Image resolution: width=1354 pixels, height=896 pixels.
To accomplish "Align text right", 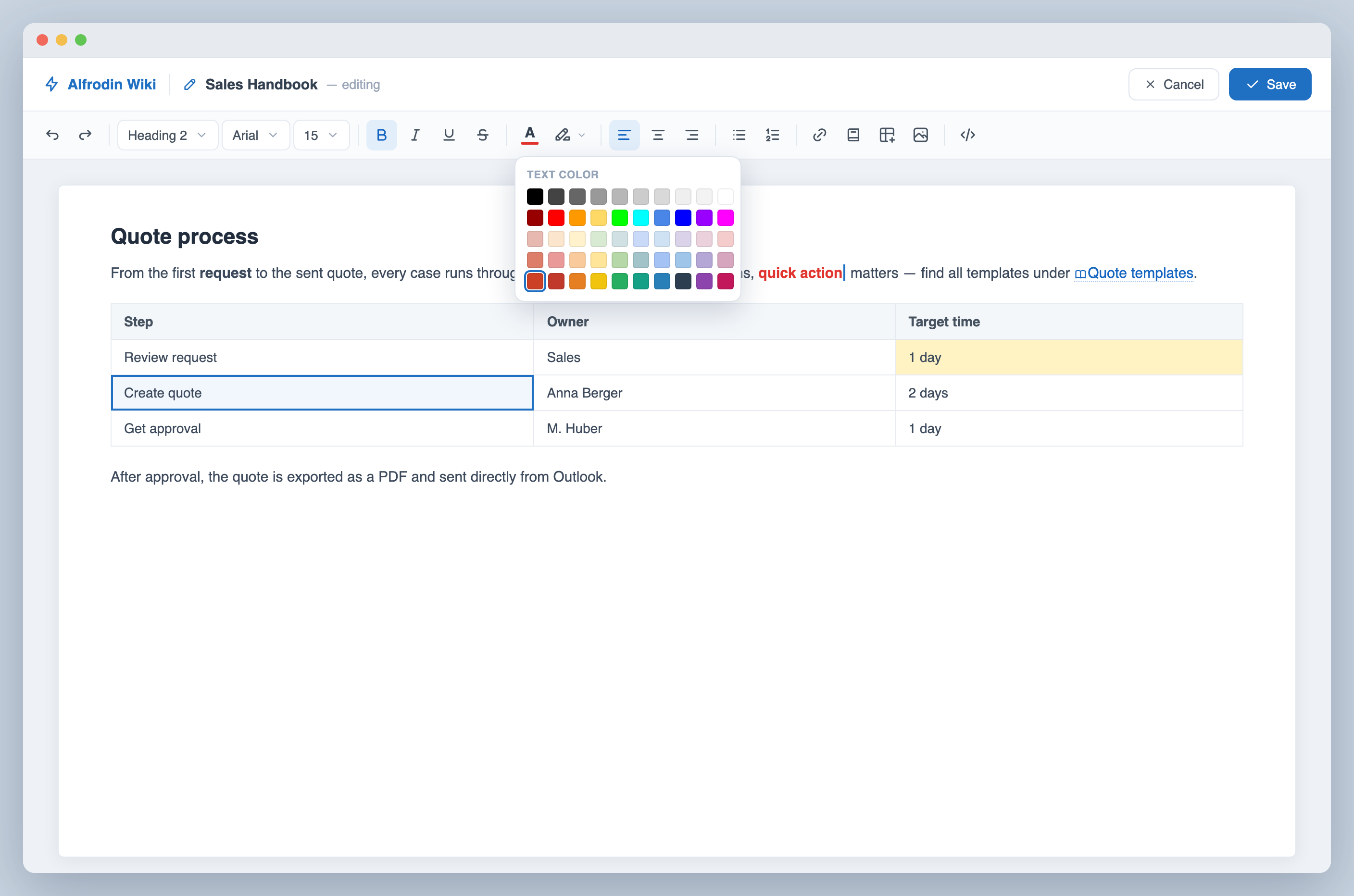I will pyautogui.click(x=691, y=135).
